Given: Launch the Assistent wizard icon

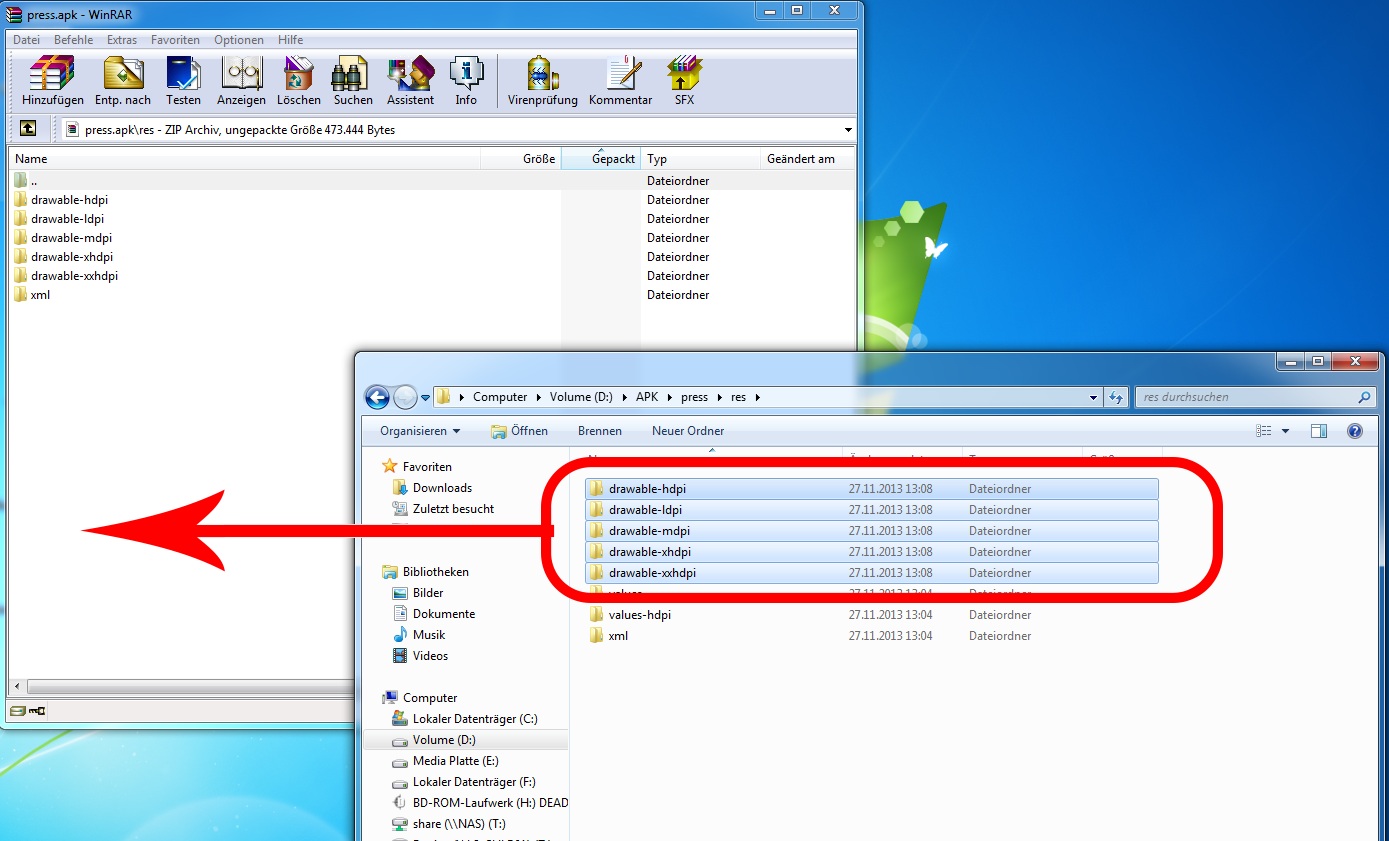Looking at the screenshot, I should coord(410,80).
